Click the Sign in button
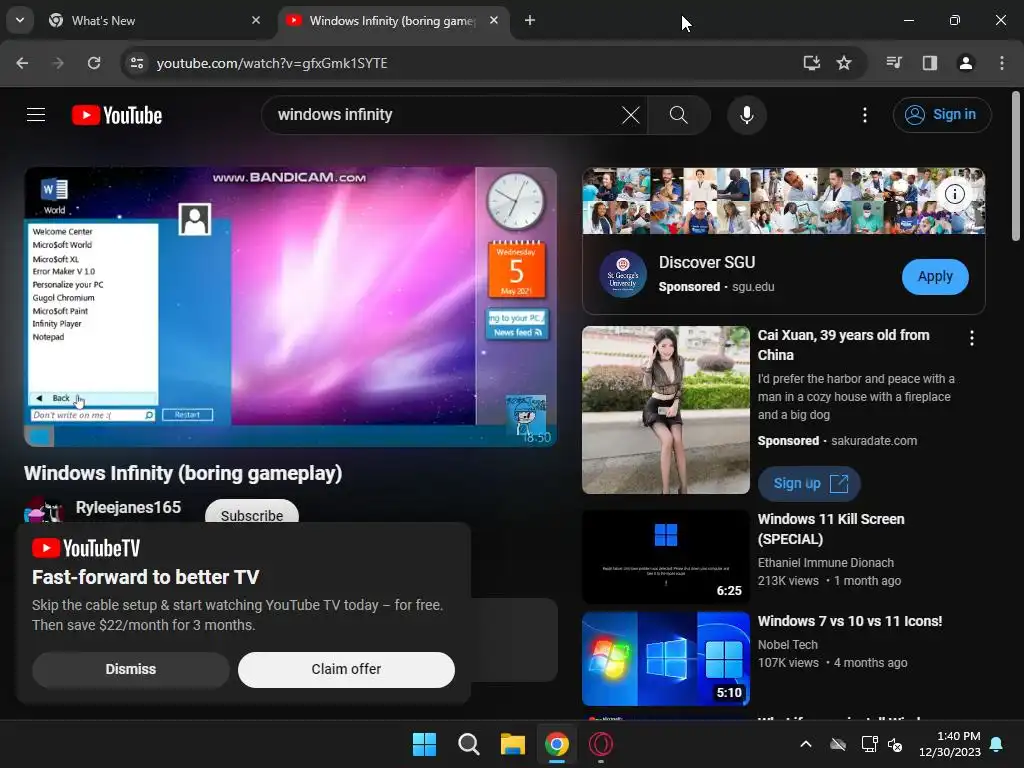 (x=942, y=115)
